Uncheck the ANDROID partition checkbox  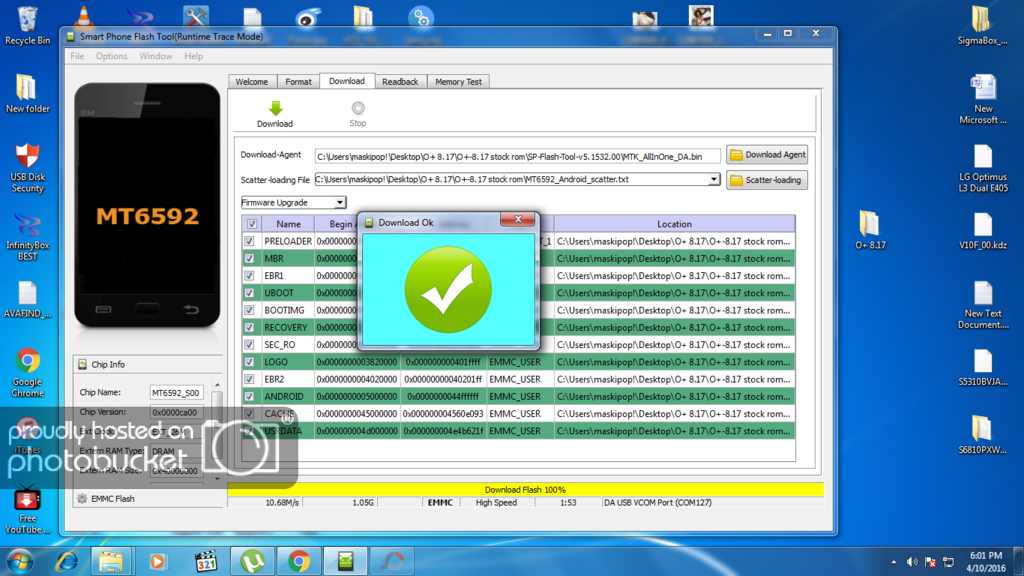tap(249, 396)
